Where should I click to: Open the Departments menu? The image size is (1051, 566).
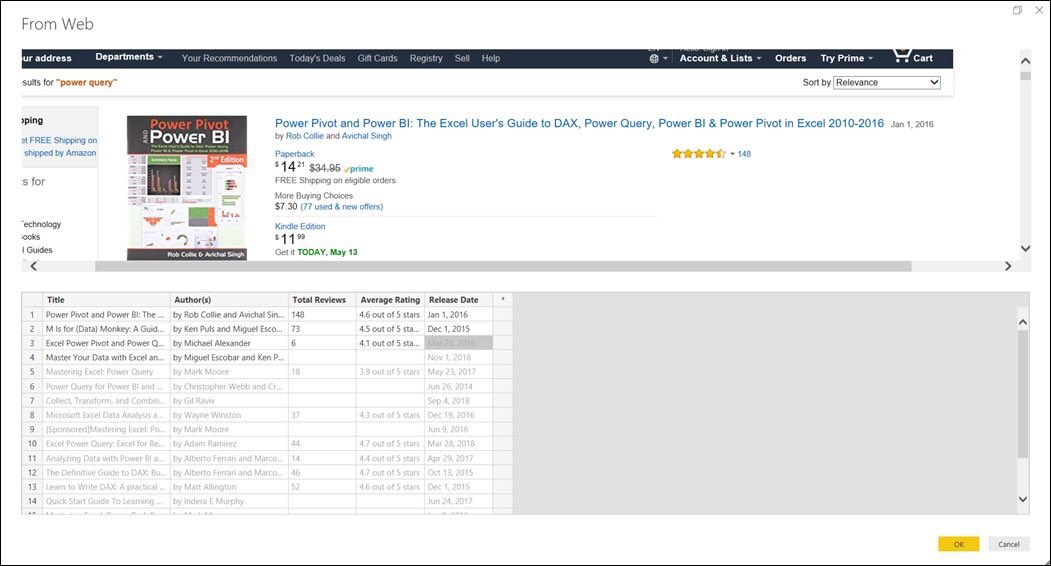point(129,57)
